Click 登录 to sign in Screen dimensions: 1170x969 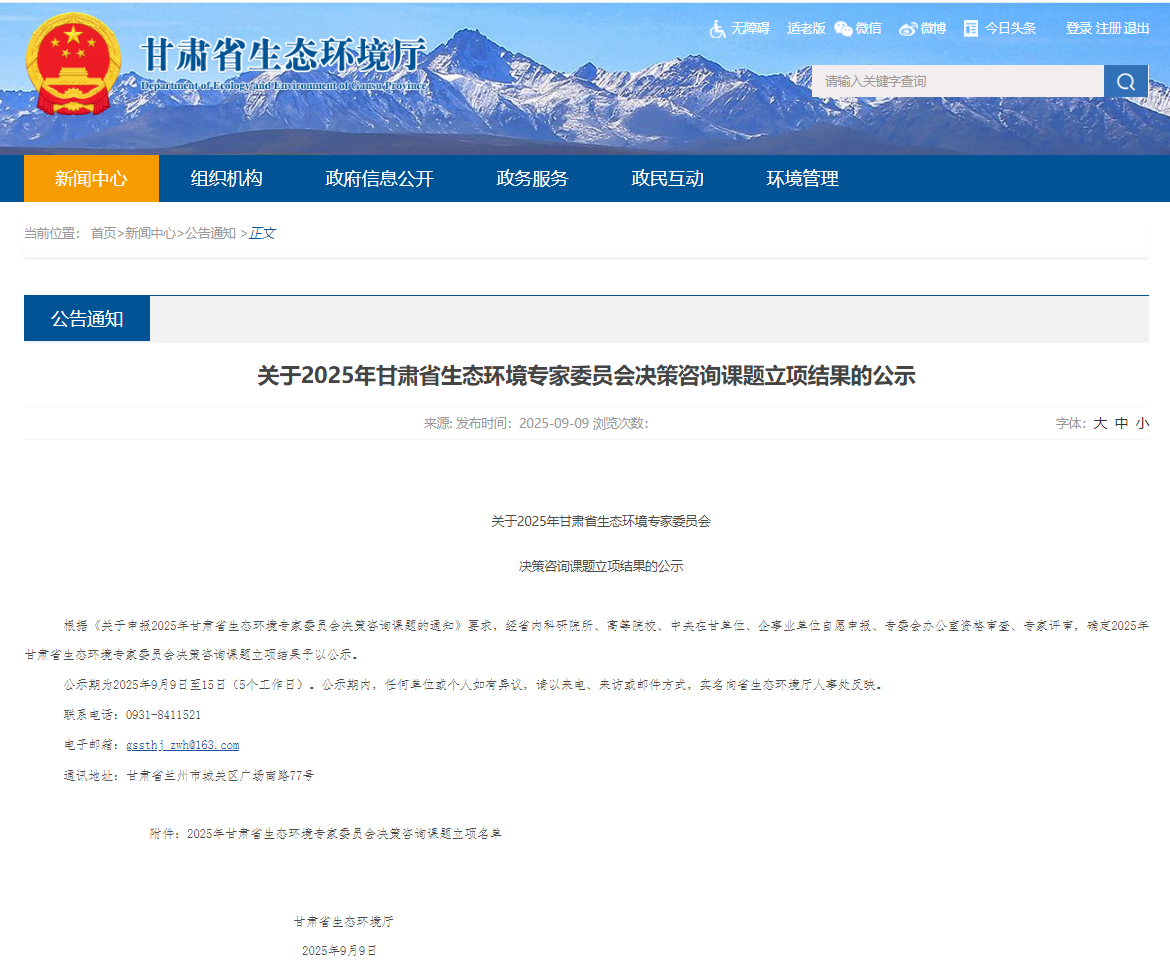tap(1078, 29)
